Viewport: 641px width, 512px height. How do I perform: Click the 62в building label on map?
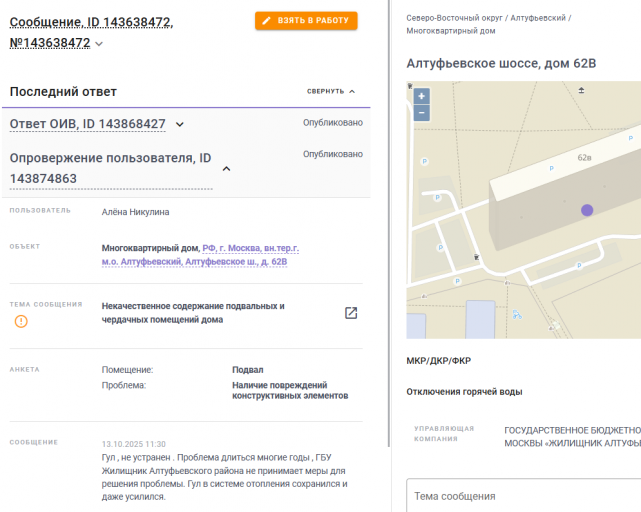click(585, 158)
